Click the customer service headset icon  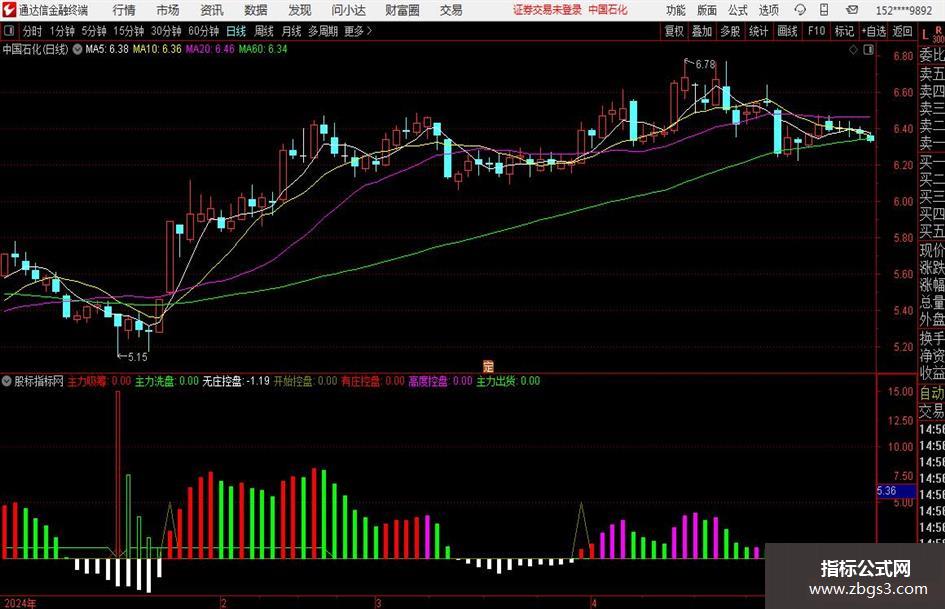tap(800, 10)
